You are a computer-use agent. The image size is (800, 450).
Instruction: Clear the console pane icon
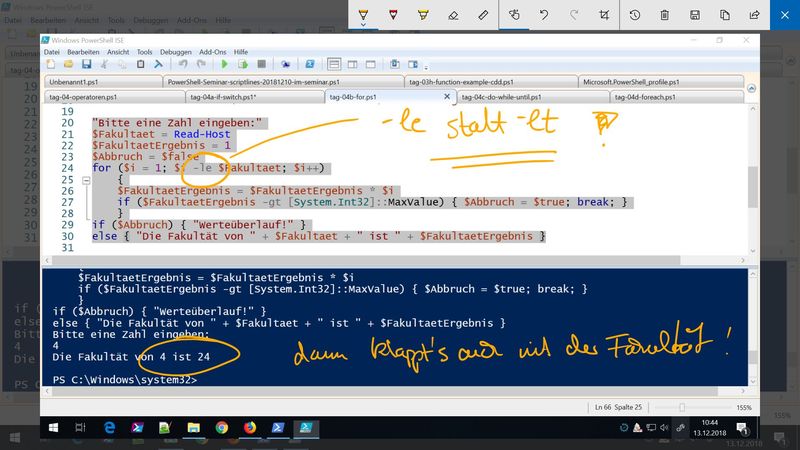[x=159, y=64]
